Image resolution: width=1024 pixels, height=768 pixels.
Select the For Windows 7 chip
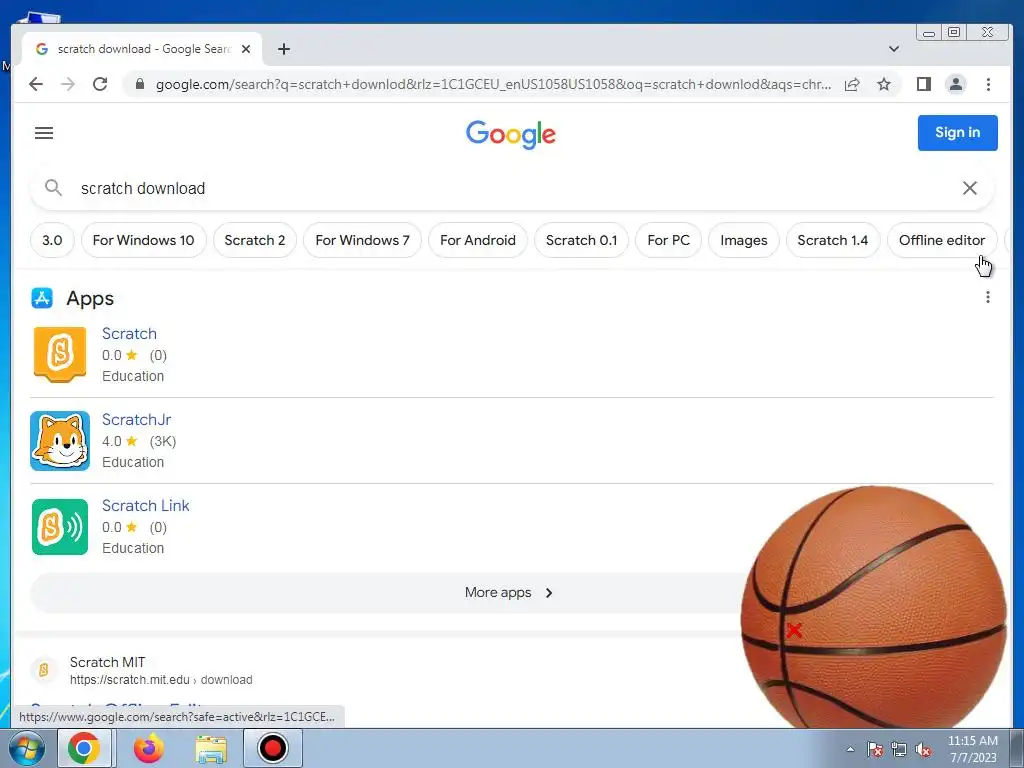pos(362,240)
